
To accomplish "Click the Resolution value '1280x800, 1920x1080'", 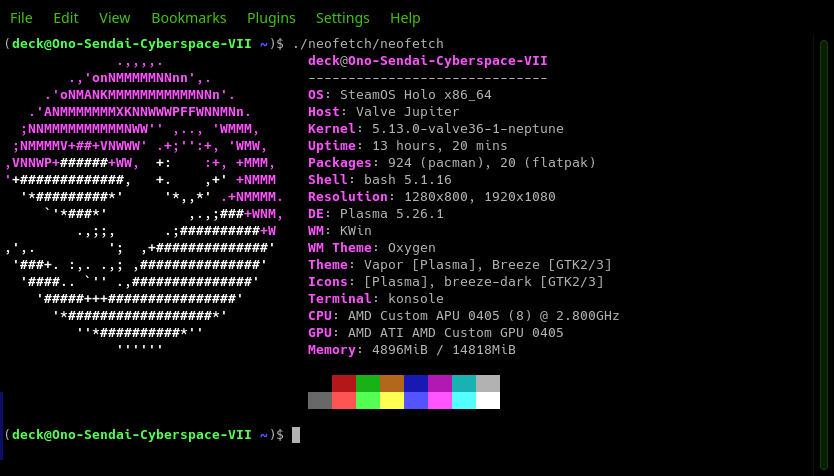I will click(x=480, y=197).
